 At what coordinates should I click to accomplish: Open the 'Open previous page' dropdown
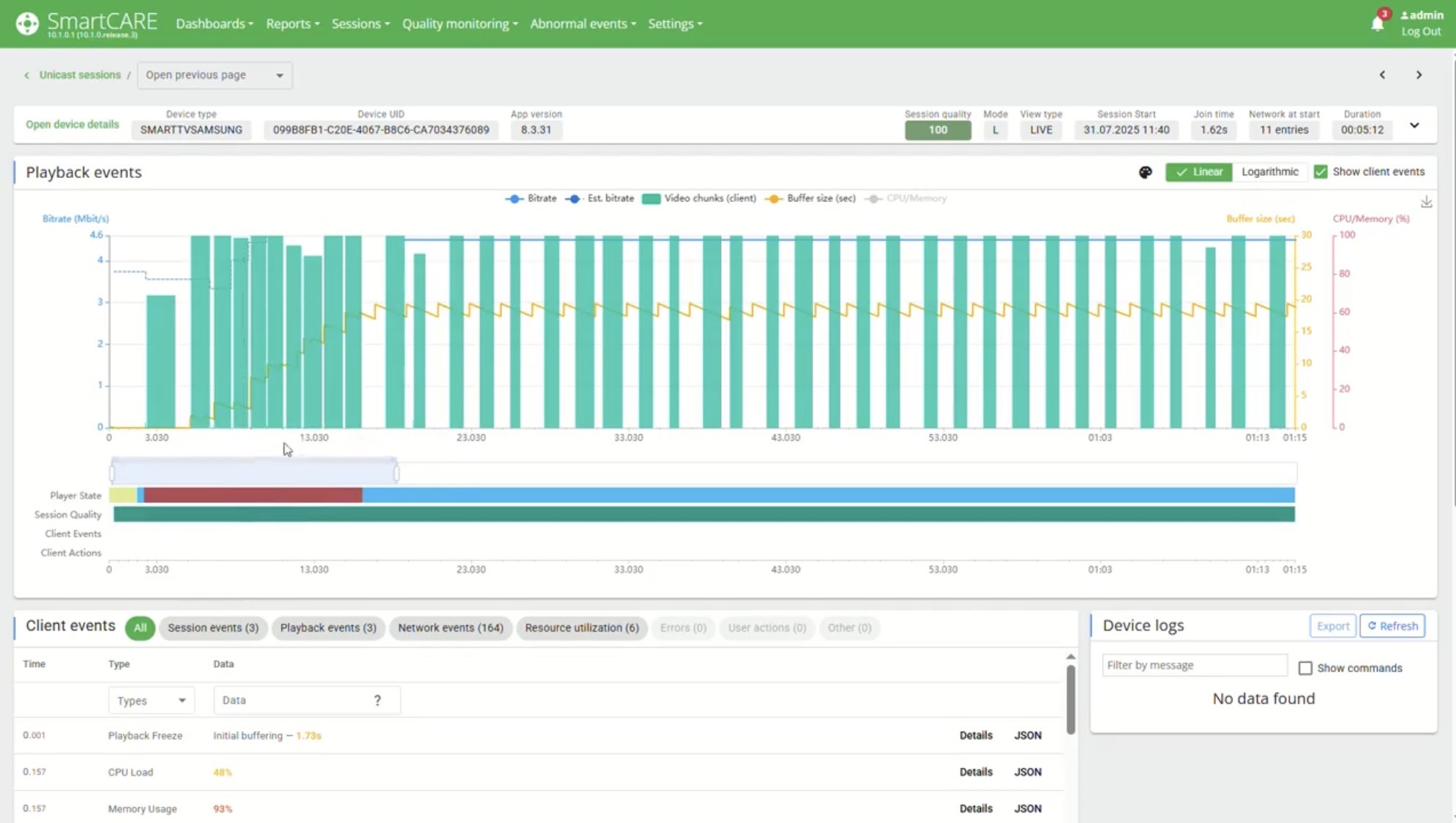(214, 75)
